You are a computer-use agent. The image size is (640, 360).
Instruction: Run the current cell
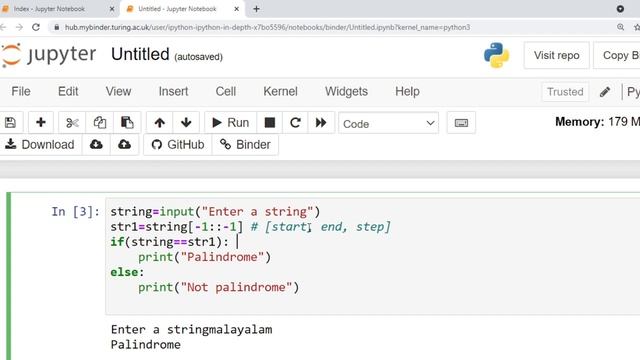(231, 122)
